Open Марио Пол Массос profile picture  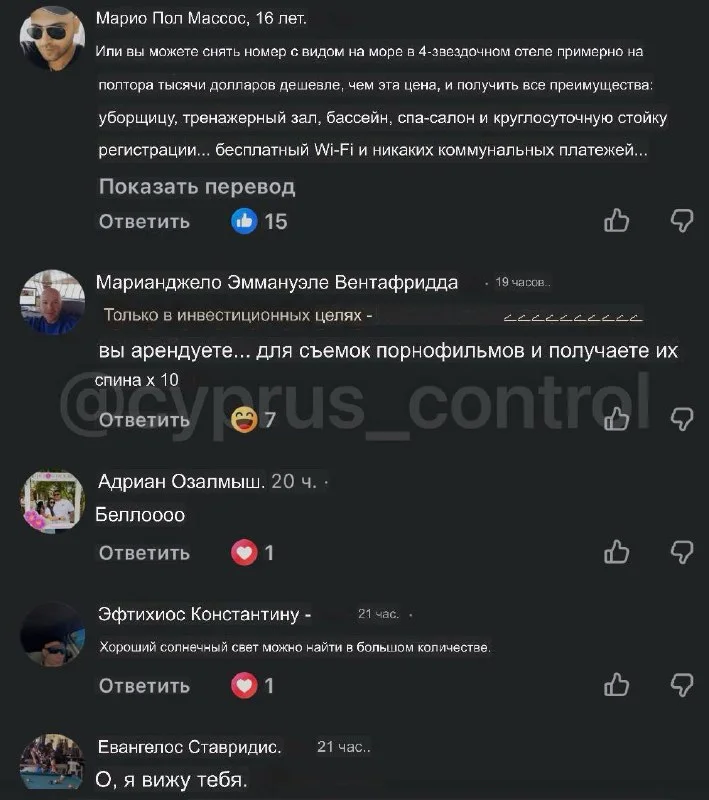tap(53, 38)
